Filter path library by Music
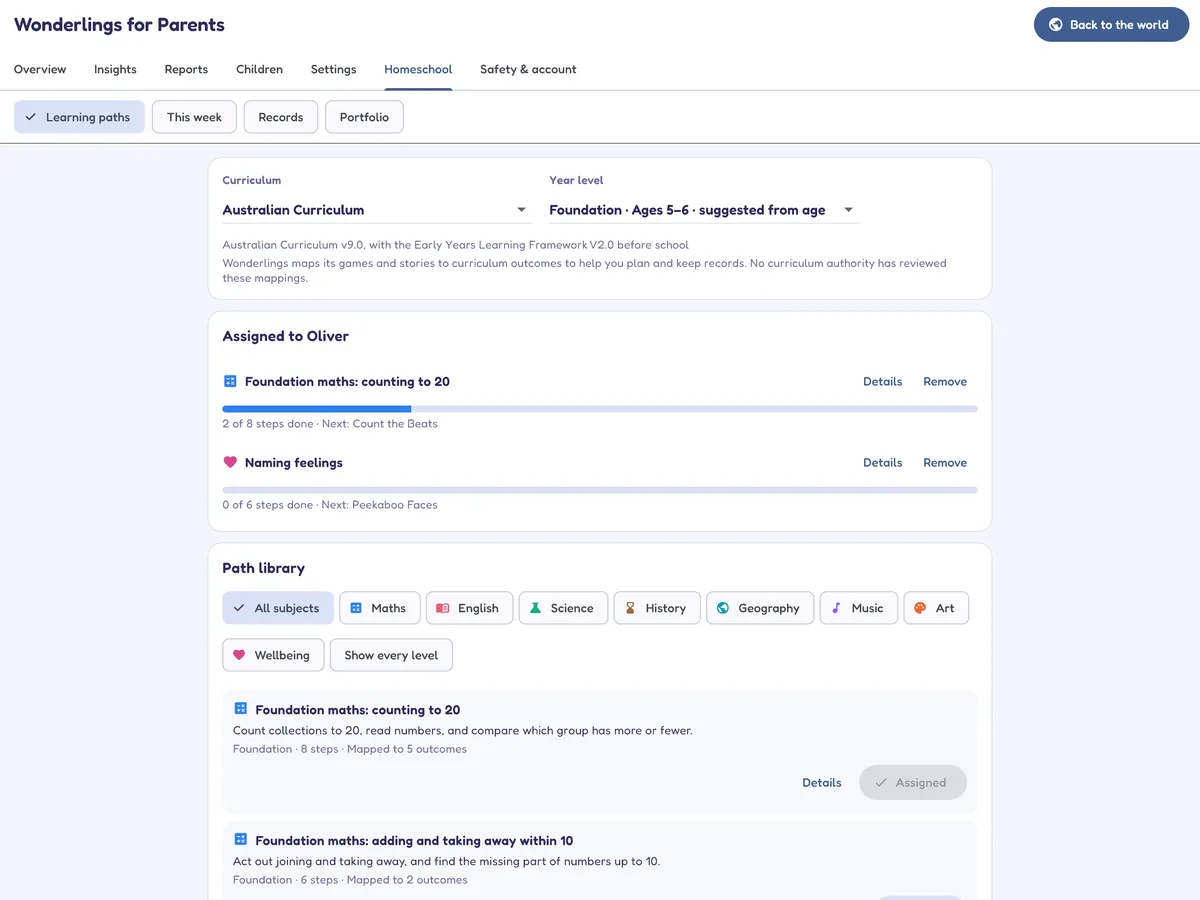Viewport: 1200px width, 900px height. 859,608
